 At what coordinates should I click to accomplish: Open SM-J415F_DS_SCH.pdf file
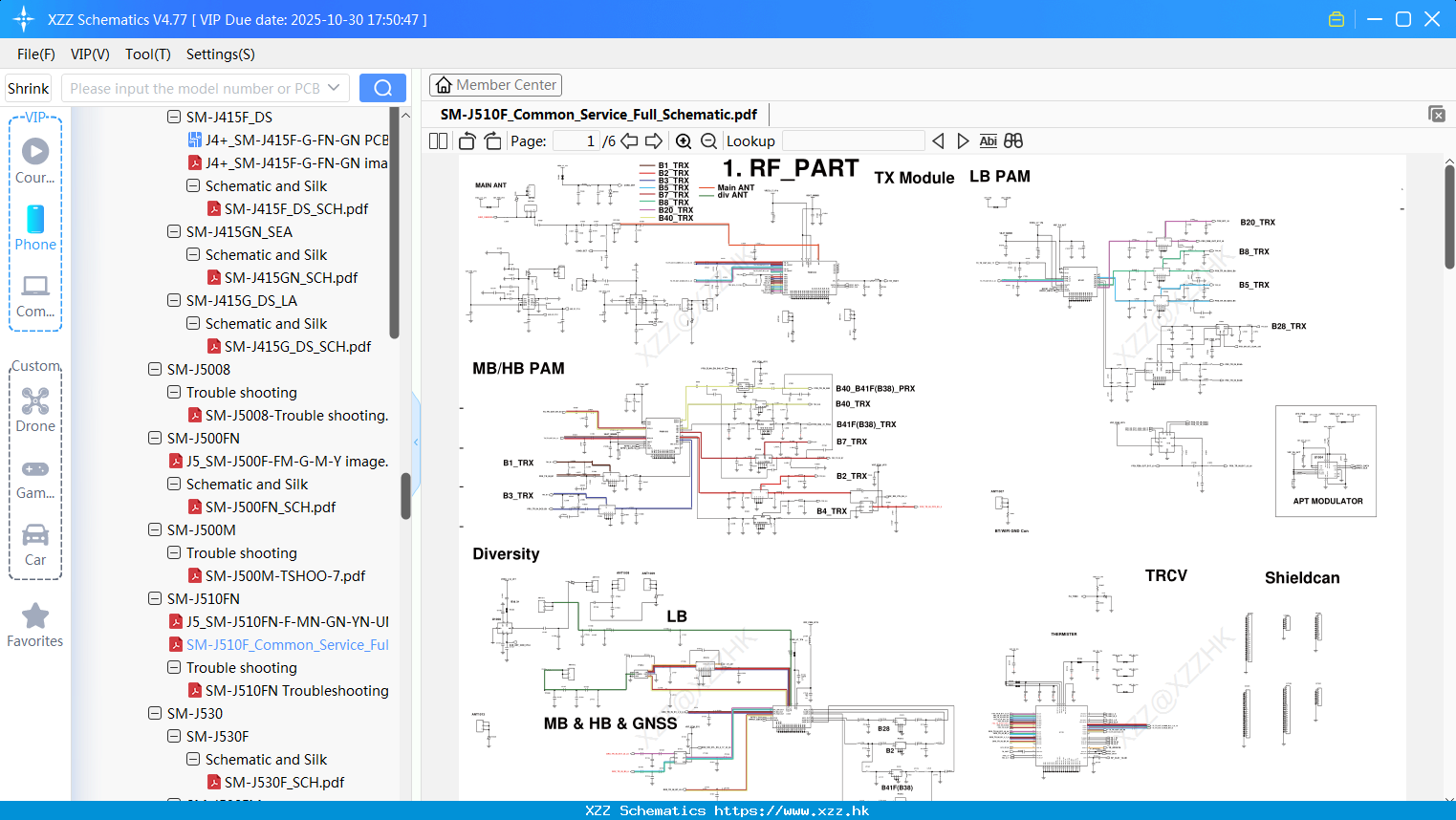coord(296,208)
